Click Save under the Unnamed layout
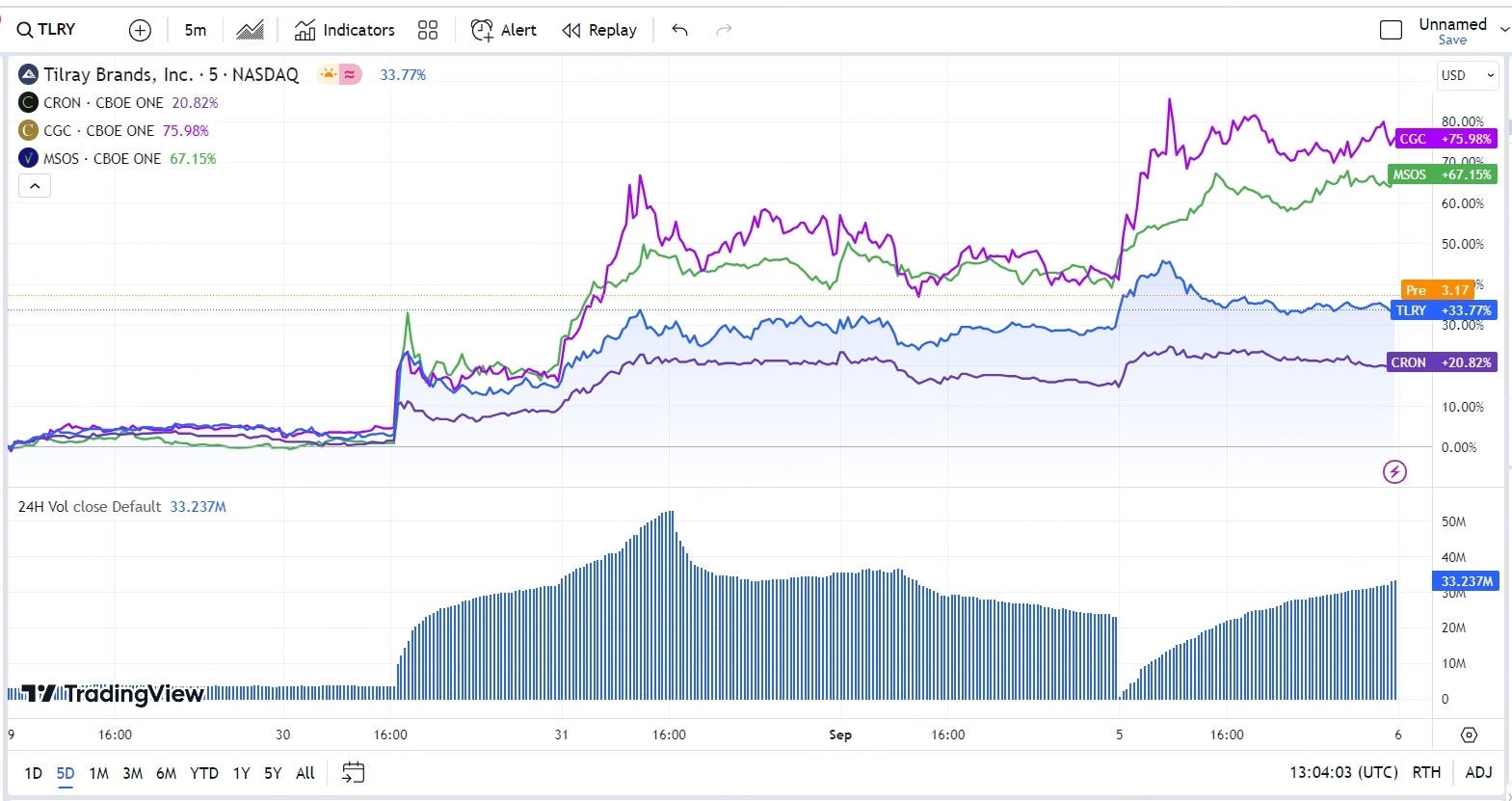The image size is (1512, 801). click(1452, 40)
